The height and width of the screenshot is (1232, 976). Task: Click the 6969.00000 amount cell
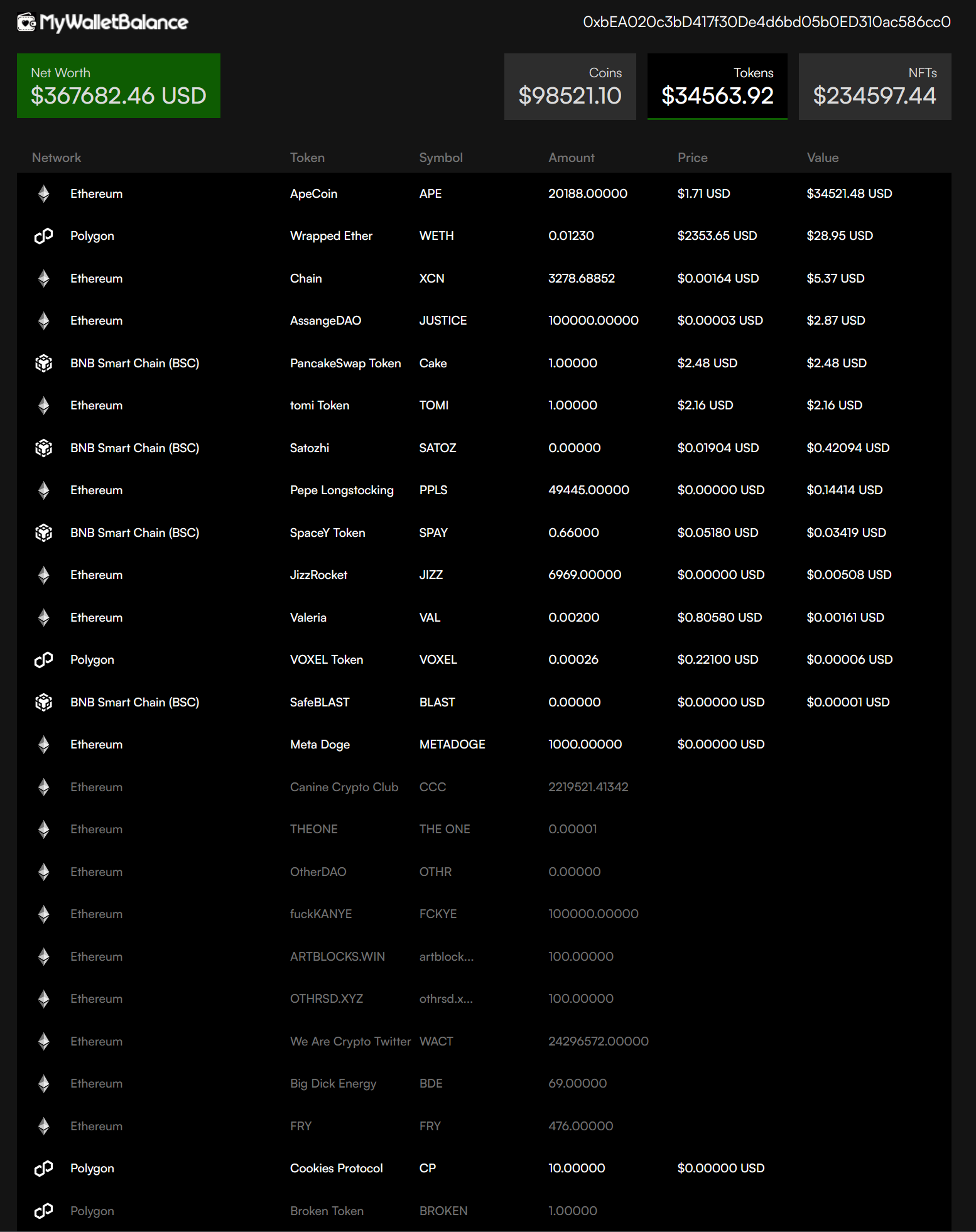[585, 575]
